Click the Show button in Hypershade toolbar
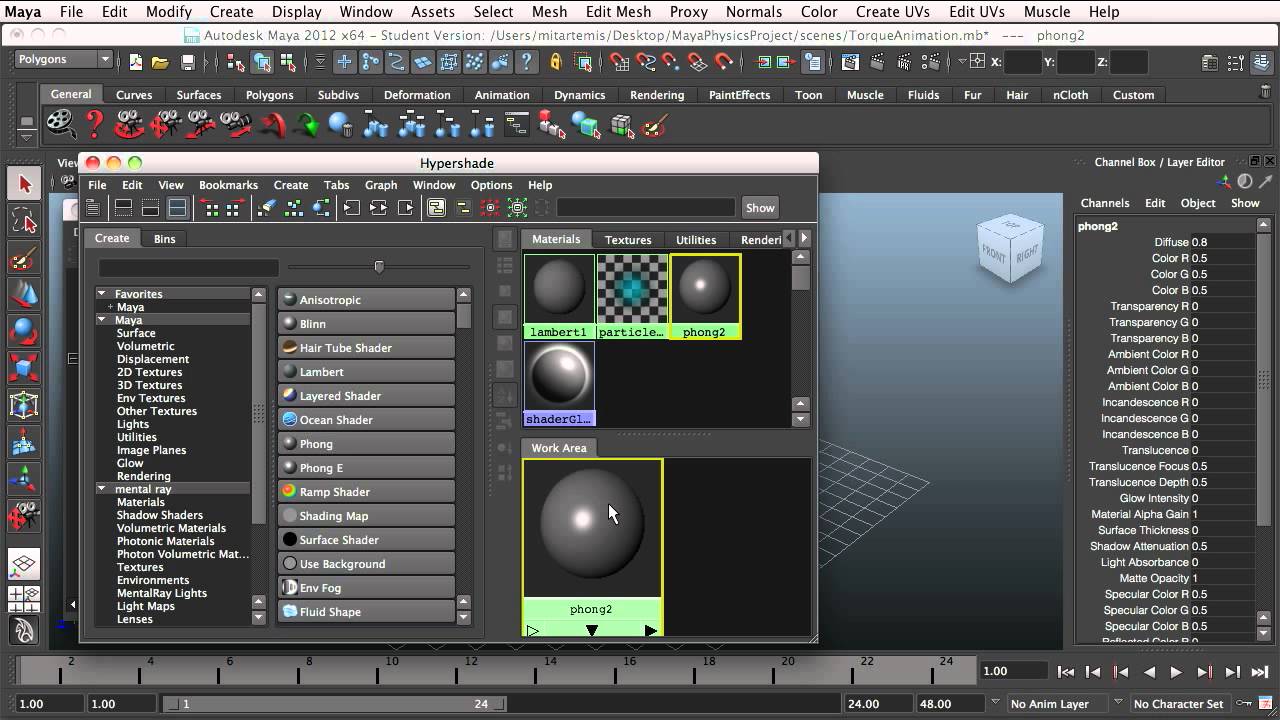 click(x=760, y=208)
